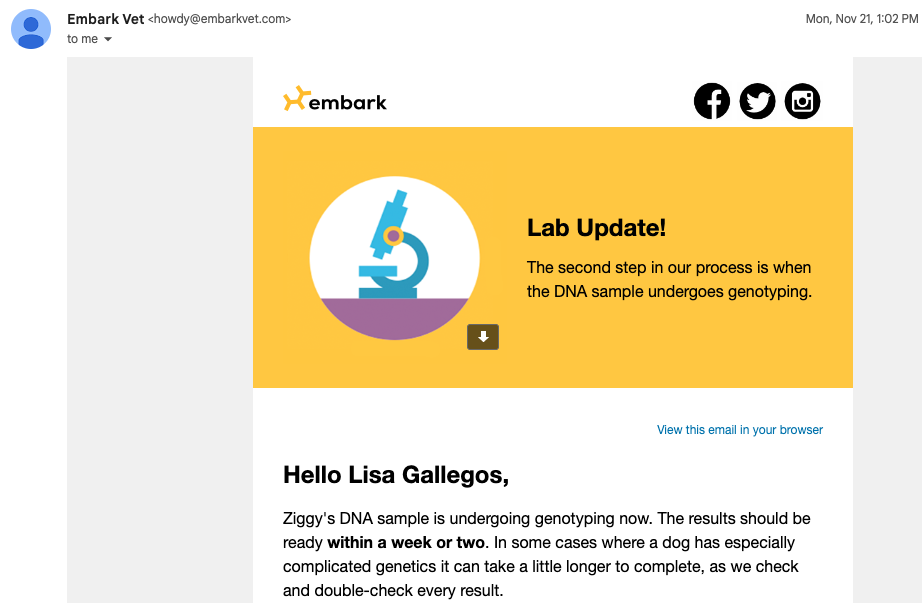Open the Embark Twitter icon

[x=757, y=101]
